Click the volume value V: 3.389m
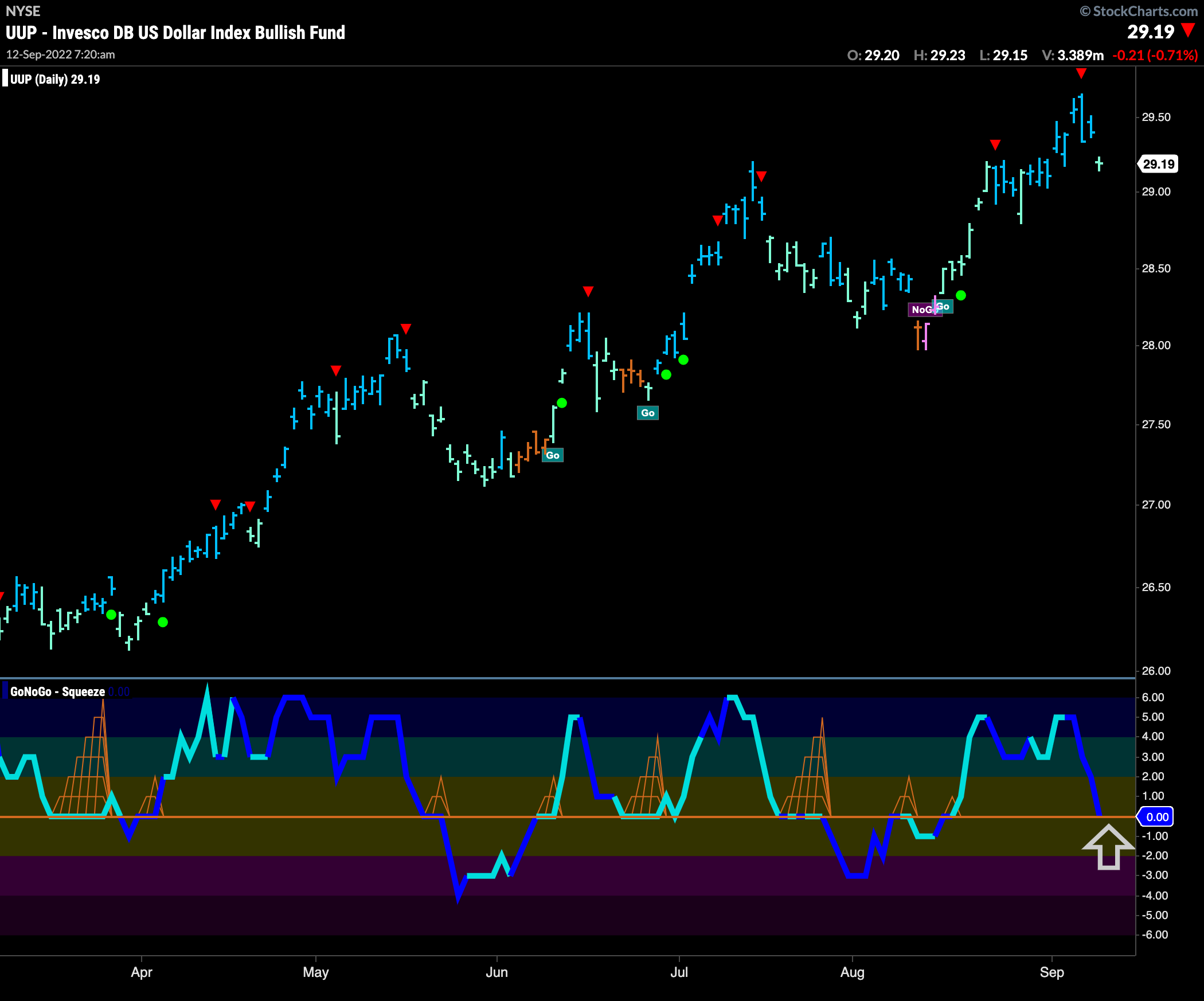Screen dimensions: 1204x1001 click(x=1073, y=56)
